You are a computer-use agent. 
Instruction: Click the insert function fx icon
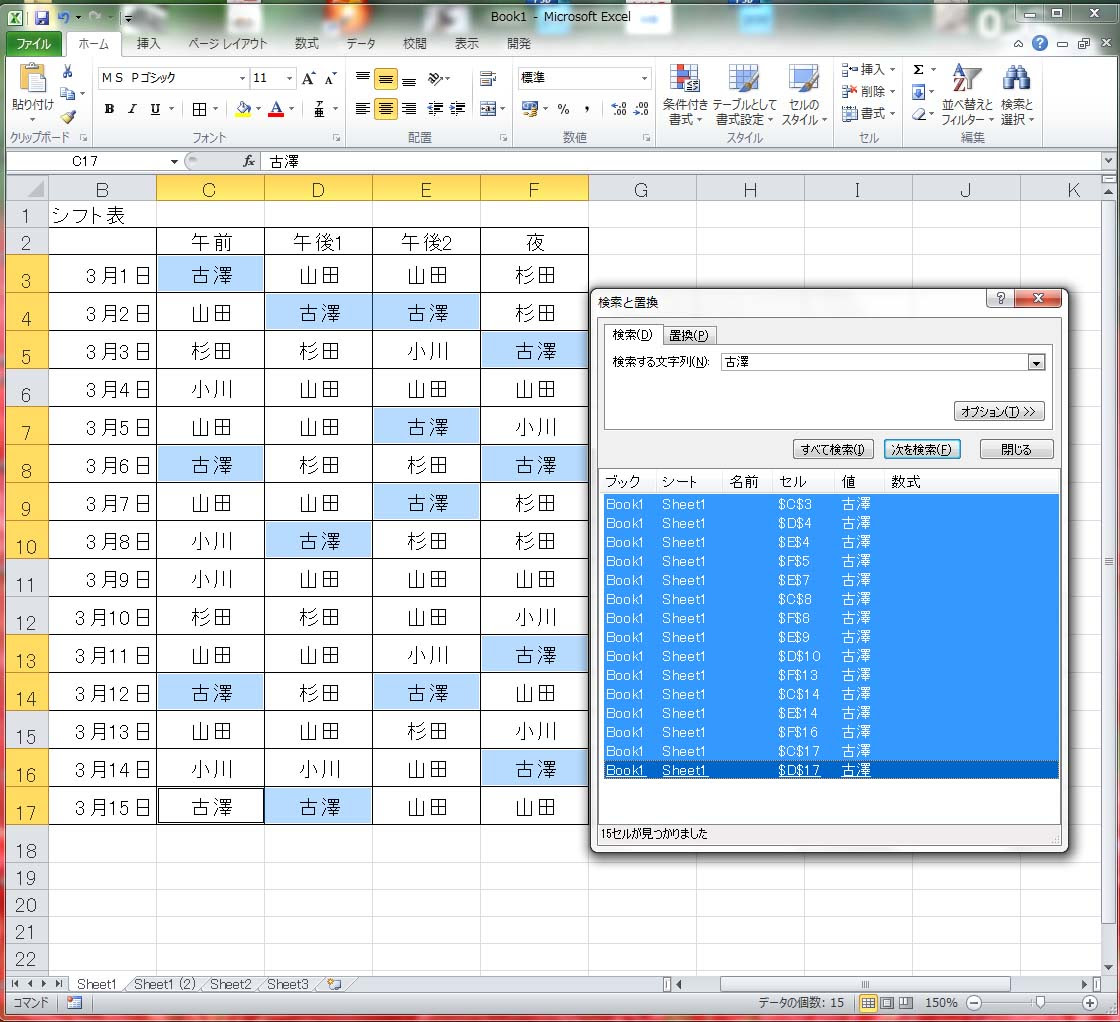click(x=249, y=161)
